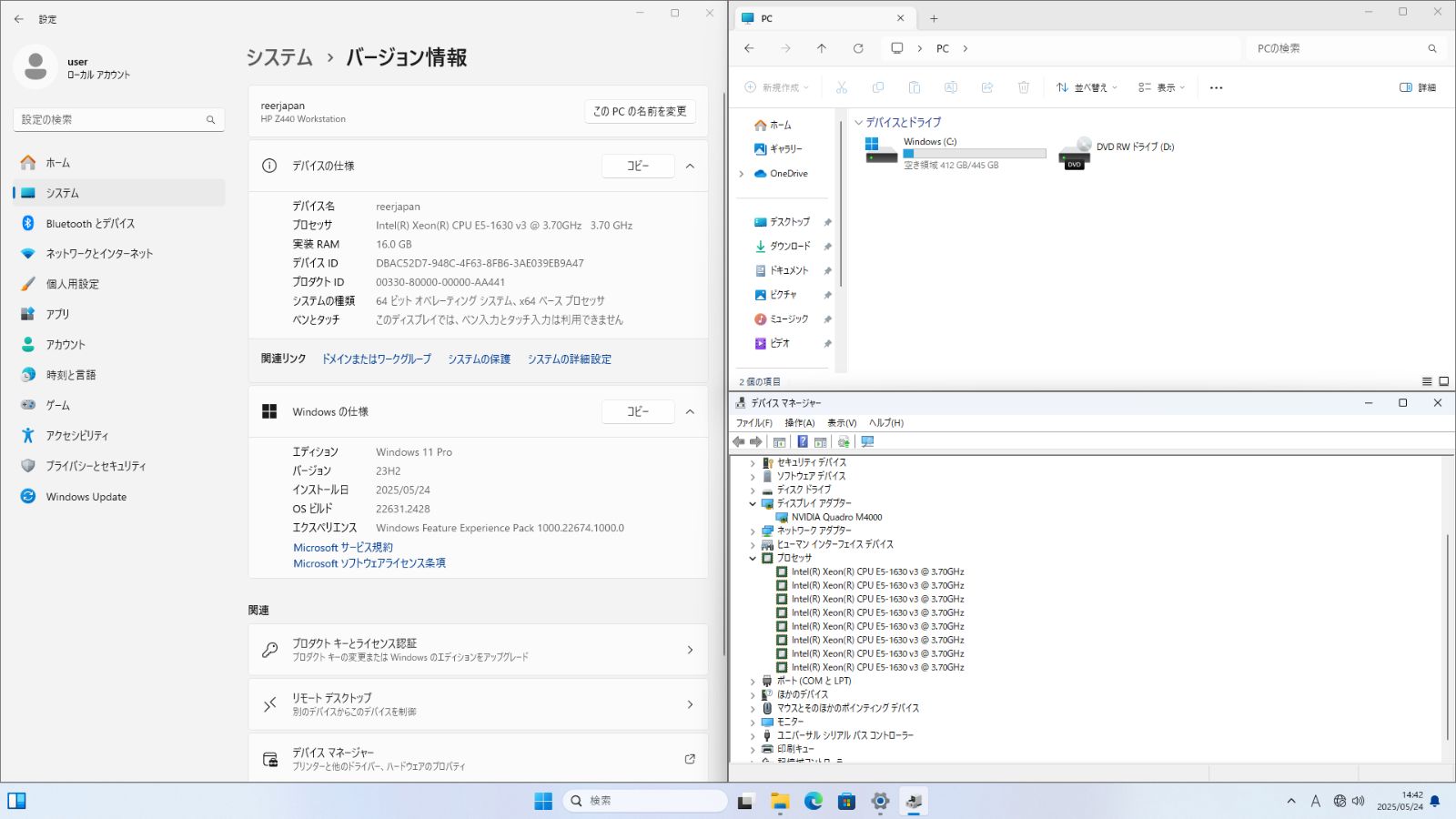Open Advanced system settings link

point(570,359)
